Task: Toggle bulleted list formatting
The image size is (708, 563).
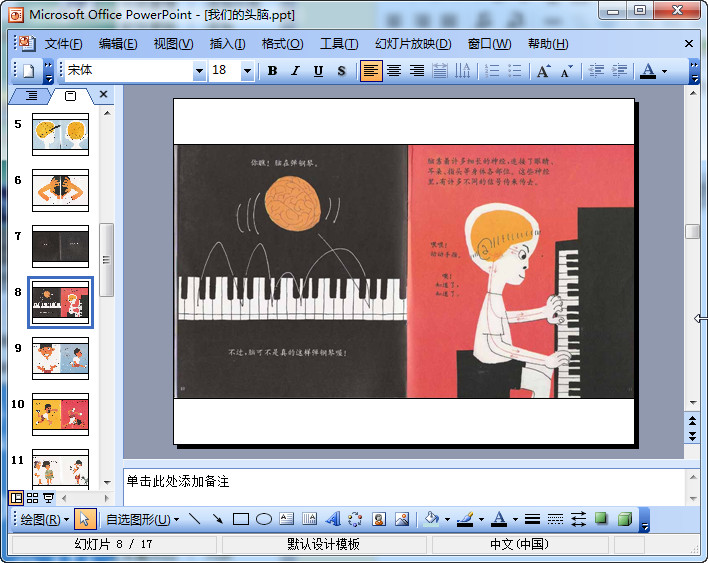Action: 514,71
